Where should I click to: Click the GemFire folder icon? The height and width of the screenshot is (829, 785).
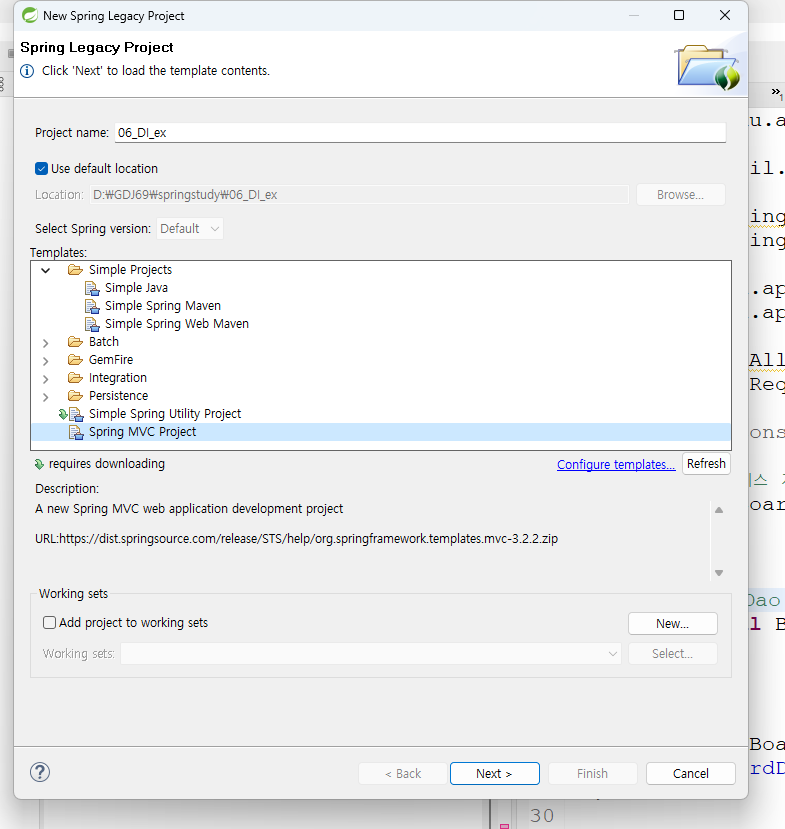click(x=76, y=360)
